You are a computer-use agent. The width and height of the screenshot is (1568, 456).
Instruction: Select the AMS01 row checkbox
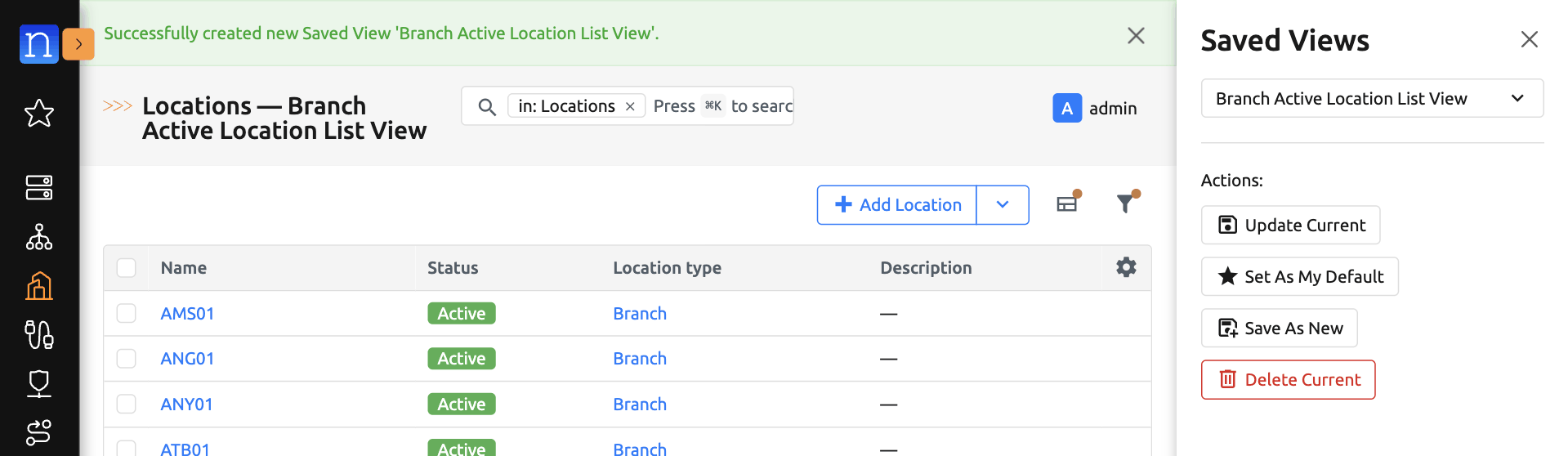[126, 314]
